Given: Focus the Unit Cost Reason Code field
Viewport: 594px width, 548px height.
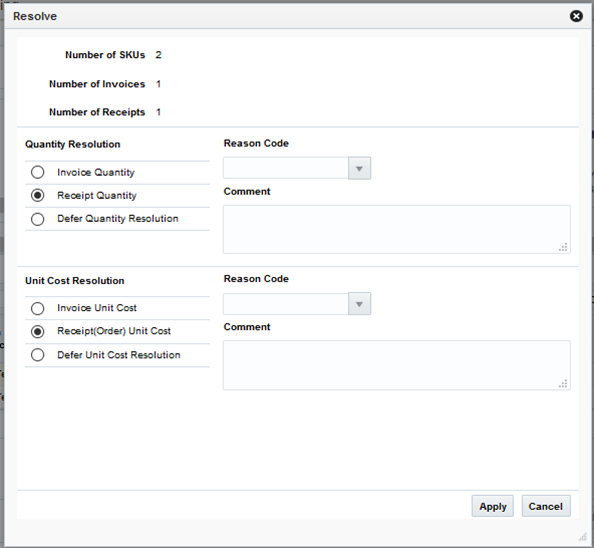Looking at the screenshot, I should coord(286,304).
